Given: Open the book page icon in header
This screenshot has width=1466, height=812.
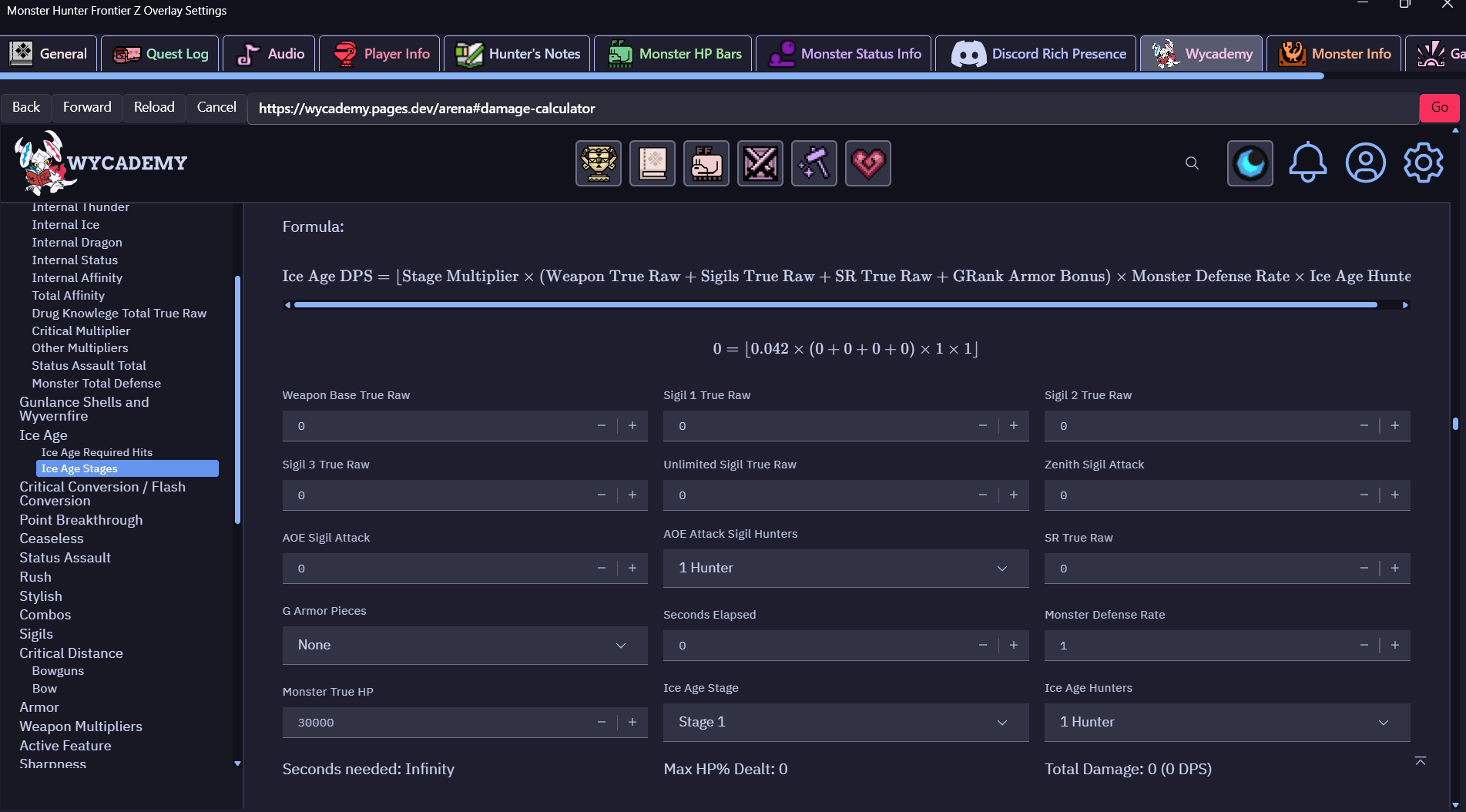Looking at the screenshot, I should point(652,163).
